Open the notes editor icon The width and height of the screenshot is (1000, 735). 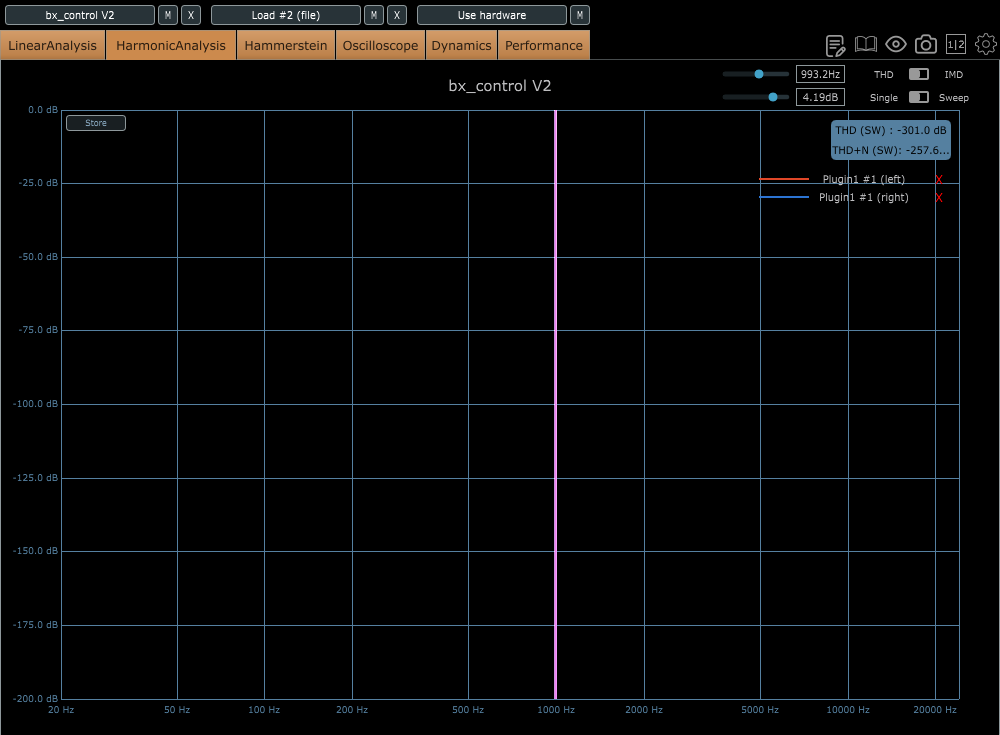point(835,45)
